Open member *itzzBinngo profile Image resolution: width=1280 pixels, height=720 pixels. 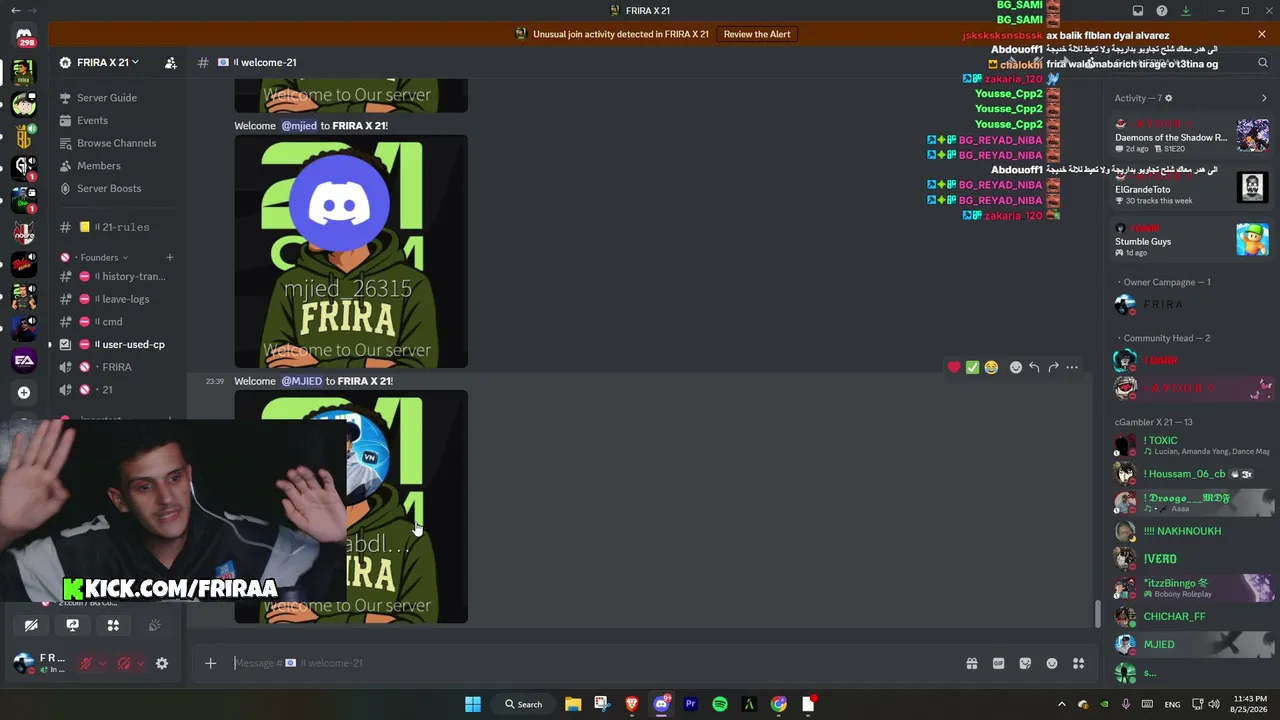1191,588
